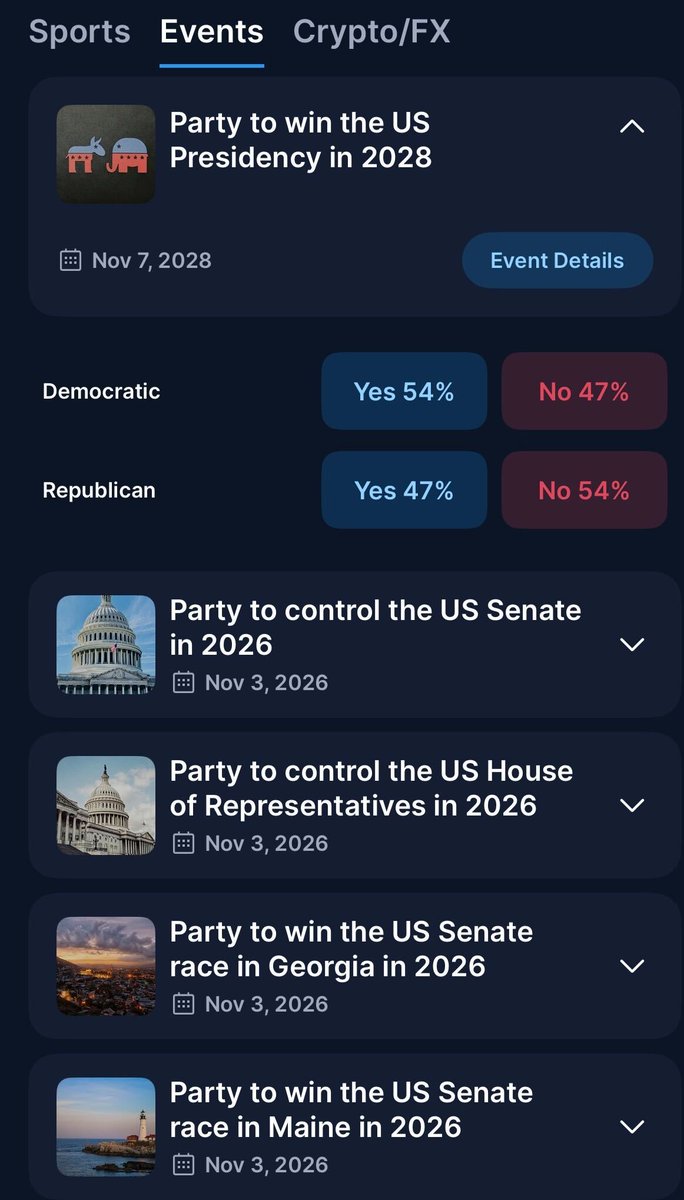
Task: Click the donkey and elephant party icon
Action: pos(106,154)
